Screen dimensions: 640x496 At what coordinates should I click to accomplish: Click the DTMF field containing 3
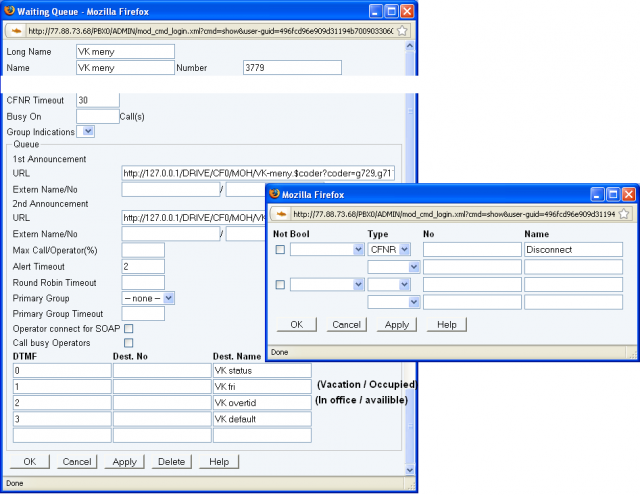pyautogui.click(x=62, y=419)
